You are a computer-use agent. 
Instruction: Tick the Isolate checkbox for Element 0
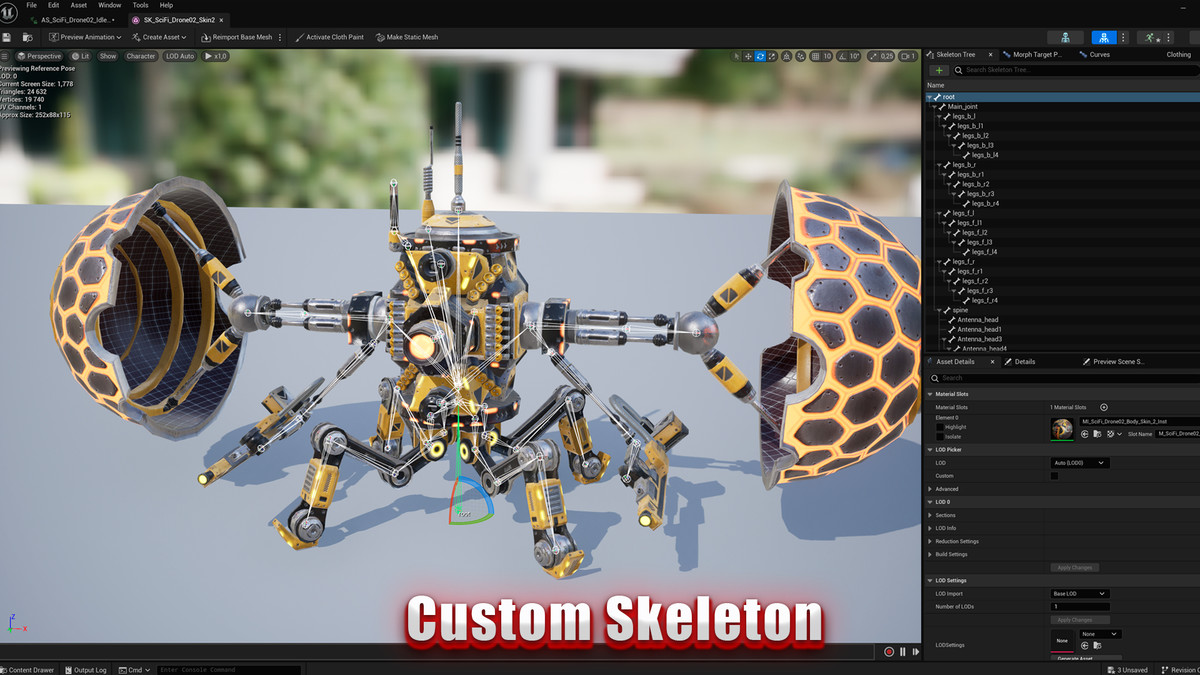tap(940, 437)
